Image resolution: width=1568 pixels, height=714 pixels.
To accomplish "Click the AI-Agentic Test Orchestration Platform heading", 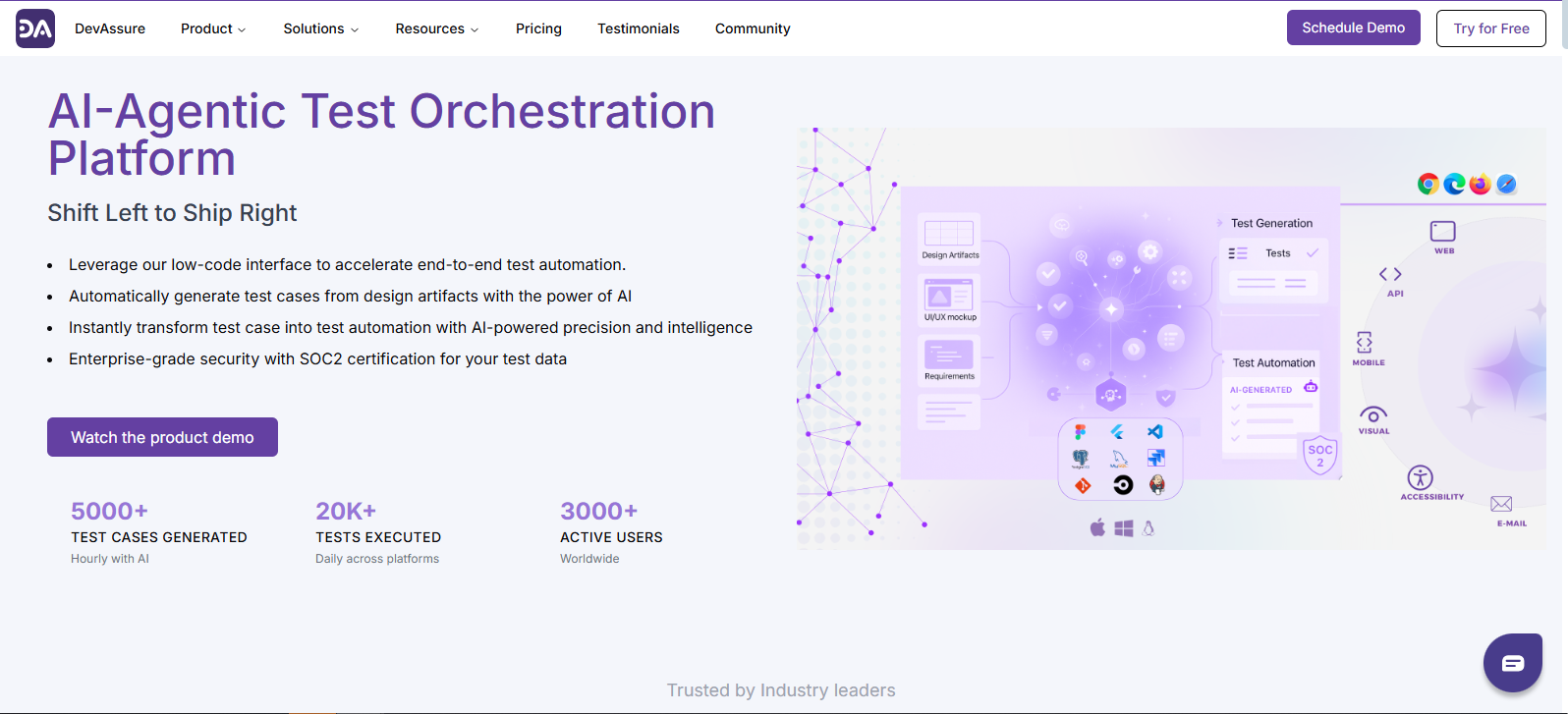I will pyautogui.click(x=381, y=135).
